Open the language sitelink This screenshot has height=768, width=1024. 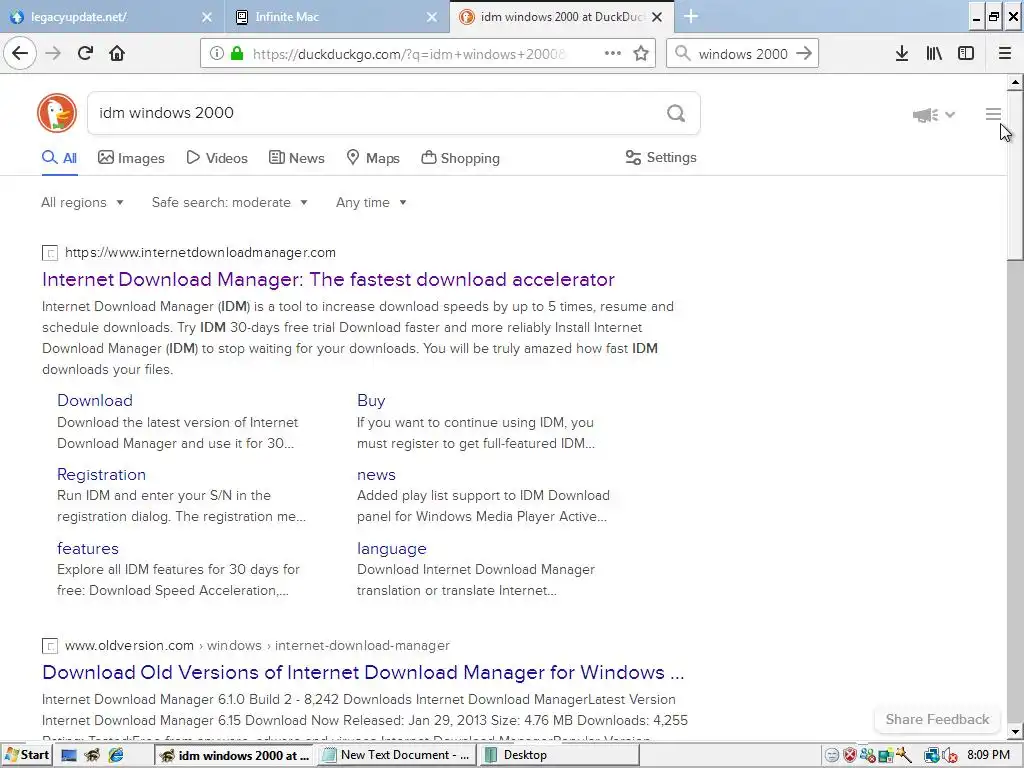click(x=391, y=549)
